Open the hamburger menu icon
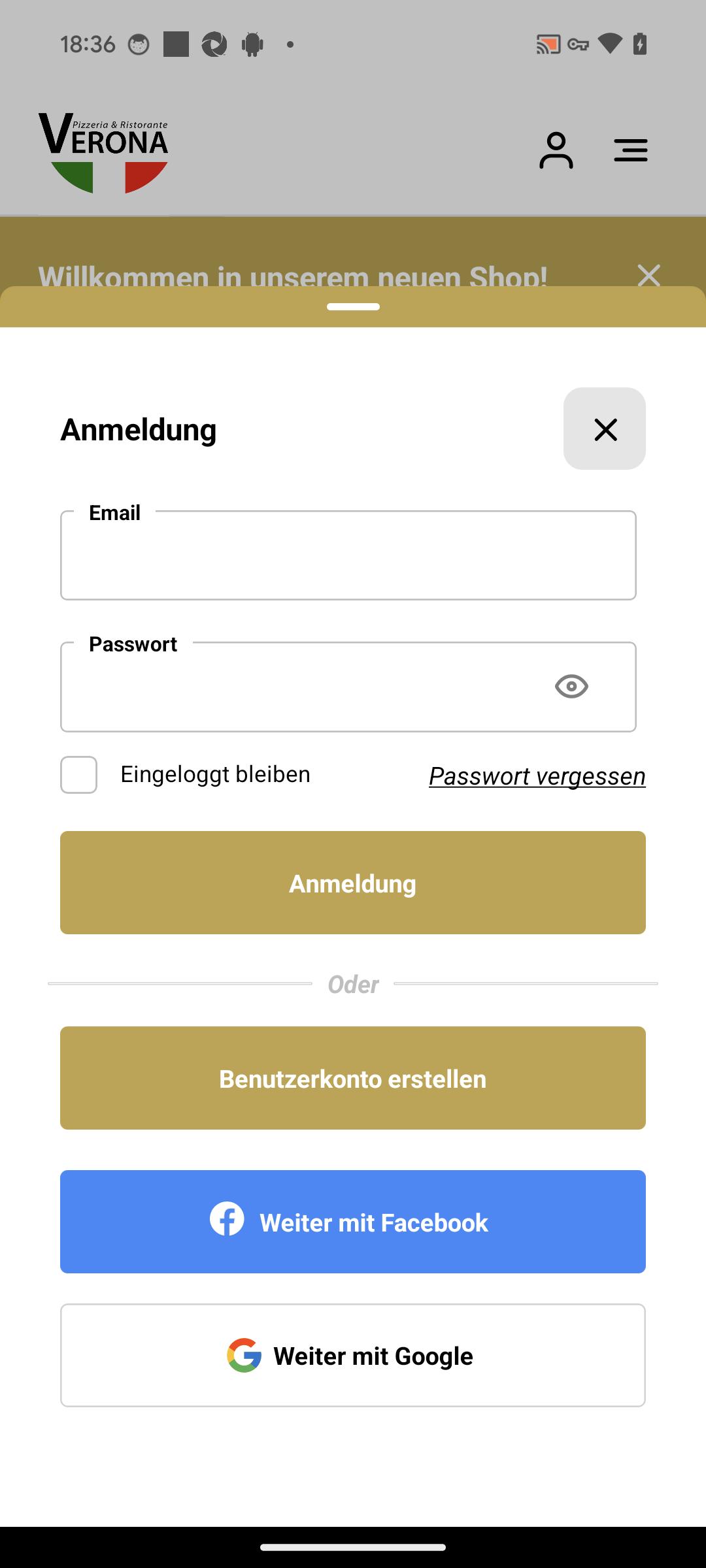Screen dimensions: 706x1568 [x=631, y=150]
